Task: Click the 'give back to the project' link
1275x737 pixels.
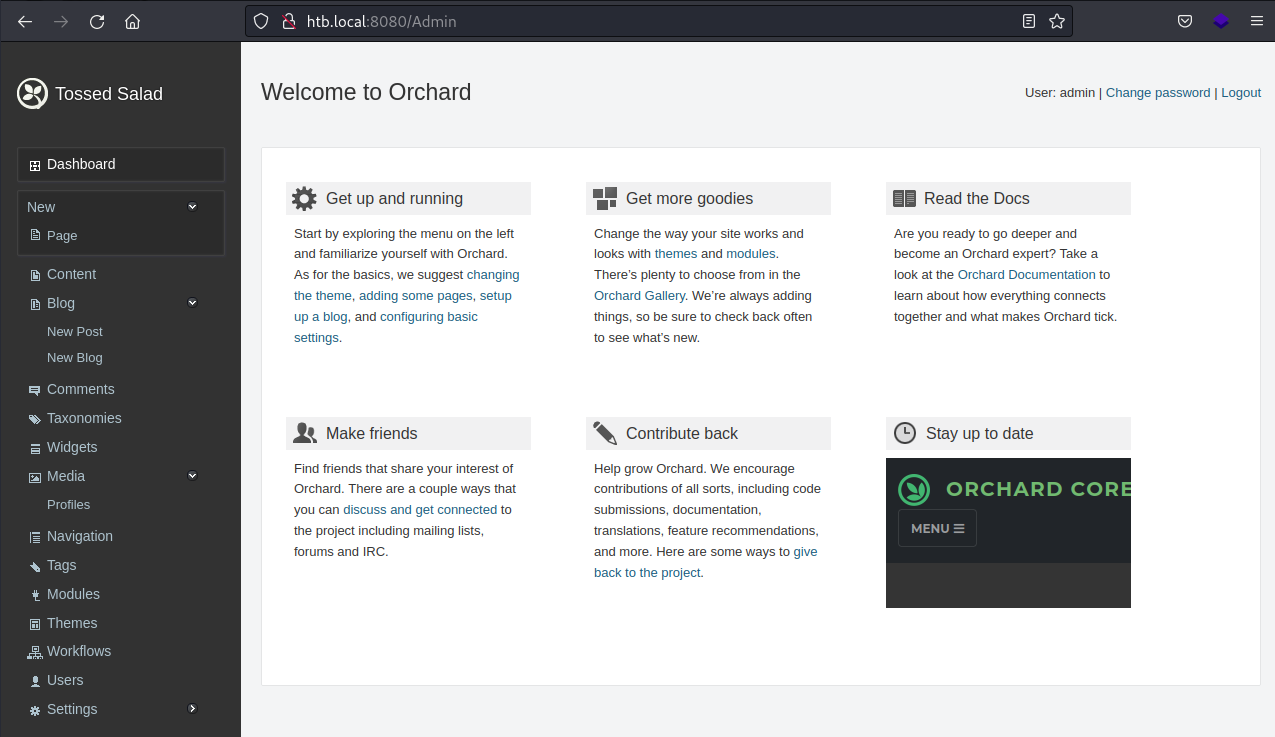Action: [706, 562]
